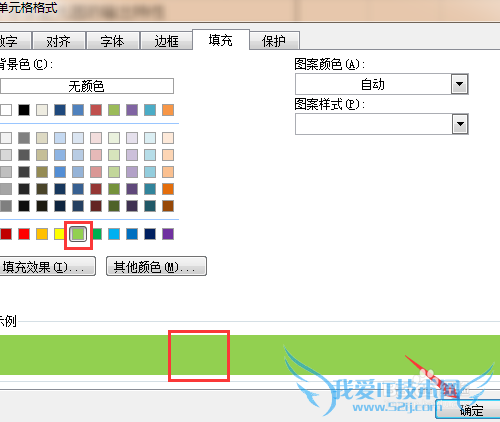Click the 无颜色 button

point(87,86)
